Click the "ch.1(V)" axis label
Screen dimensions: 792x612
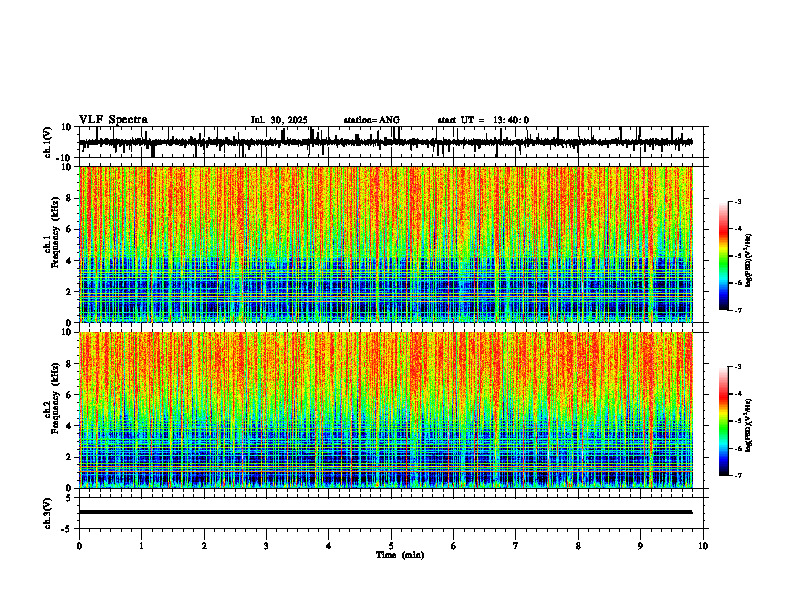pyautogui.click(x=47, y=142)
